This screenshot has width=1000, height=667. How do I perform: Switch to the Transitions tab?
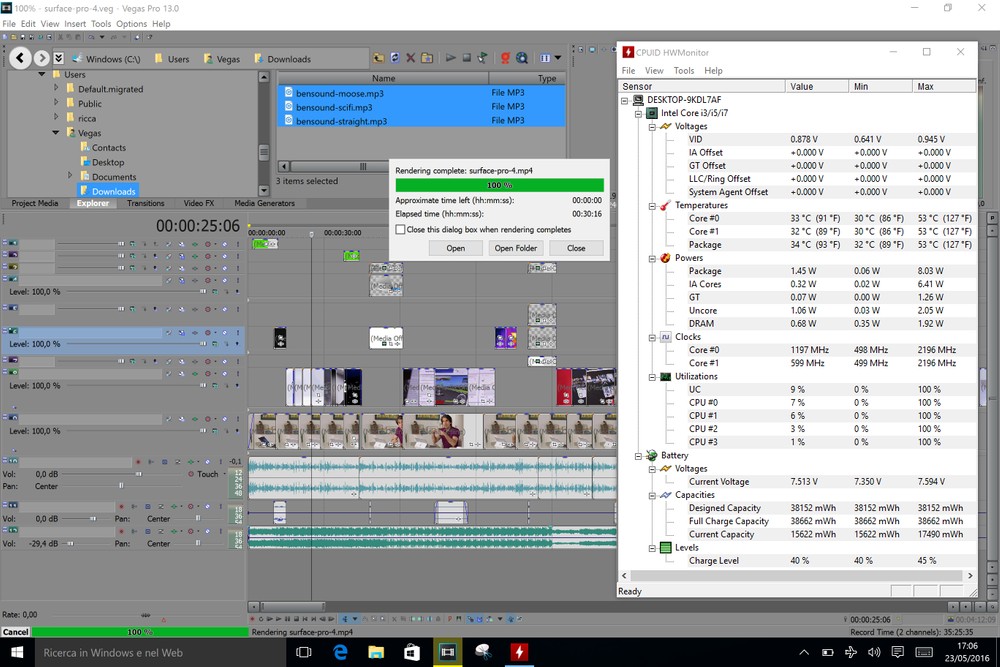(x=145, y=203)
